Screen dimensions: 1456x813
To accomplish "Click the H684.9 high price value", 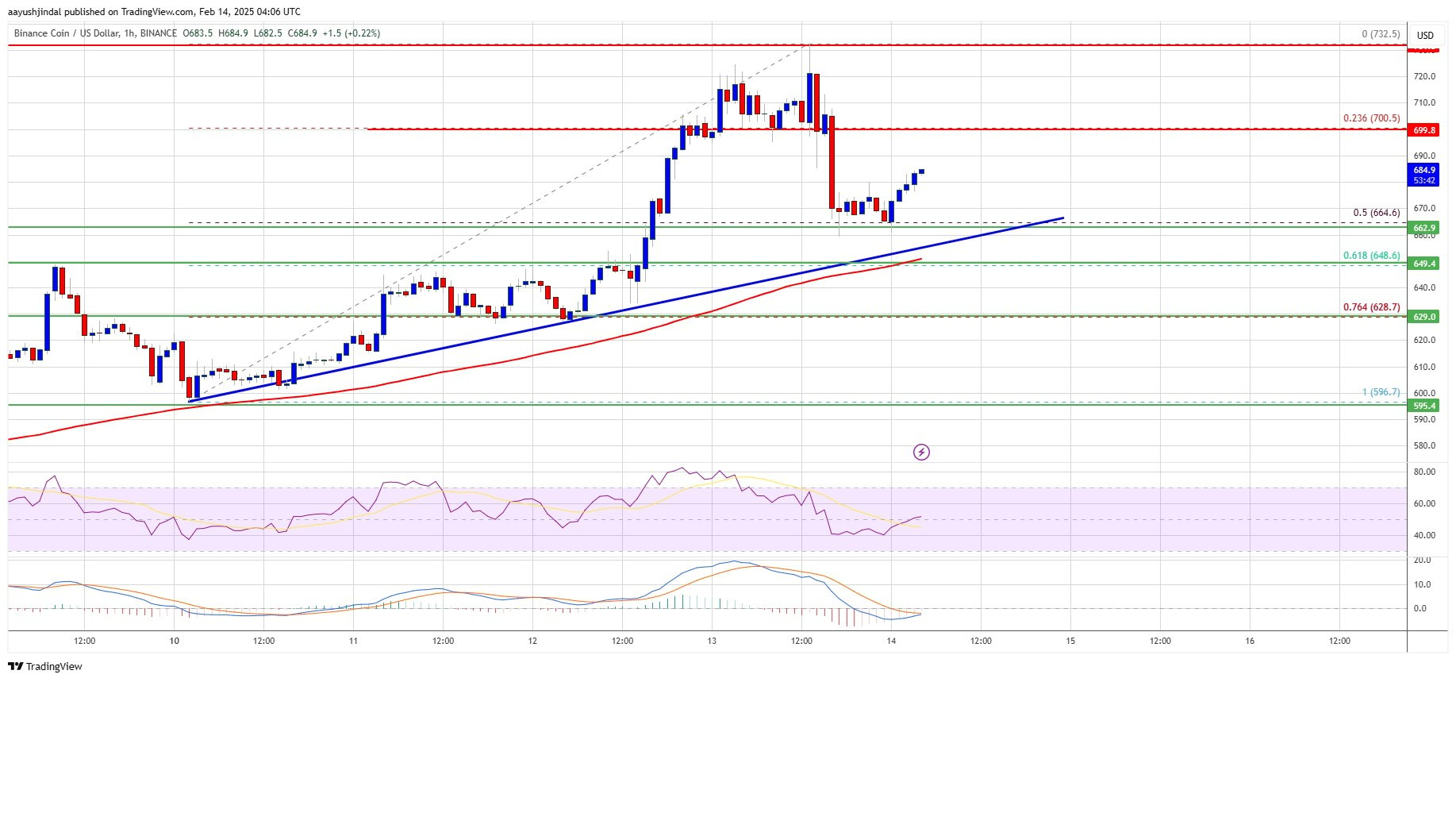I will tap(233, 33).
